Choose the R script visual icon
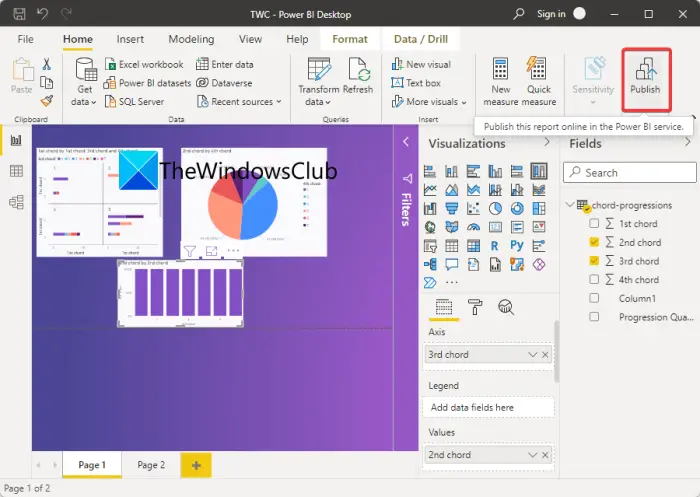The width and height of the screenshot is (700, 497). coord(494,246)
